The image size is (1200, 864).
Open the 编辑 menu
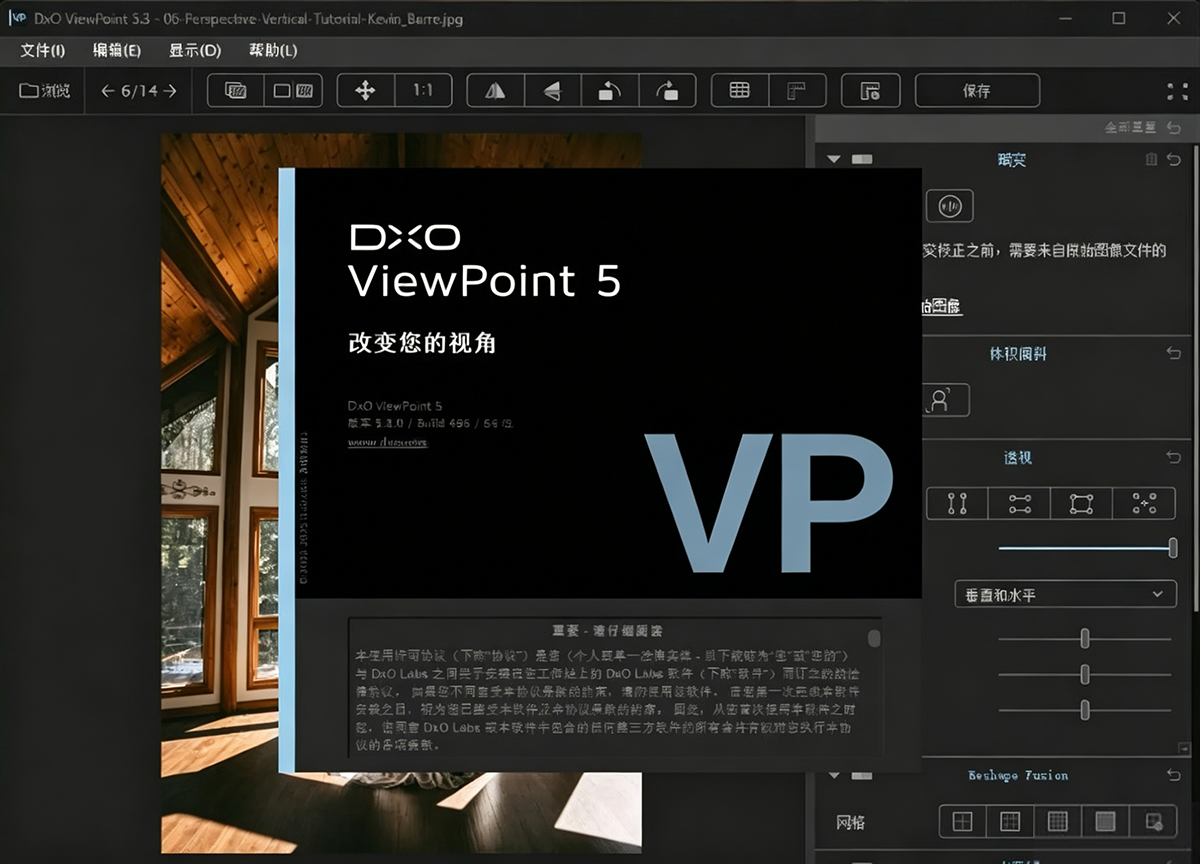coord(117,50)
